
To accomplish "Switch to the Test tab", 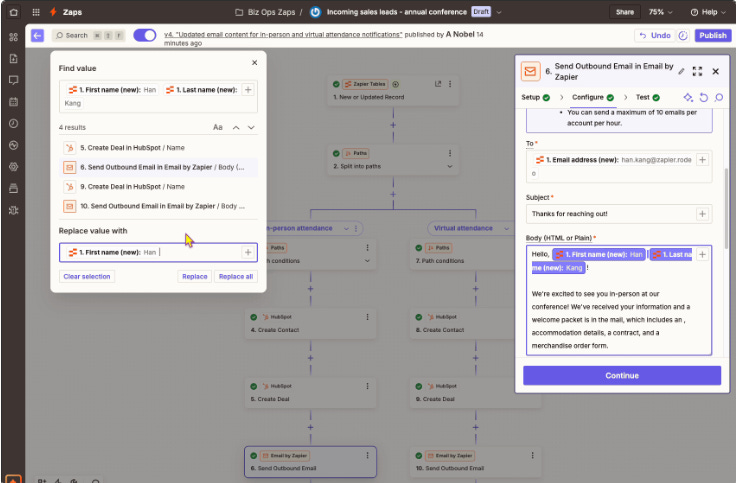I will coord(648,97).
